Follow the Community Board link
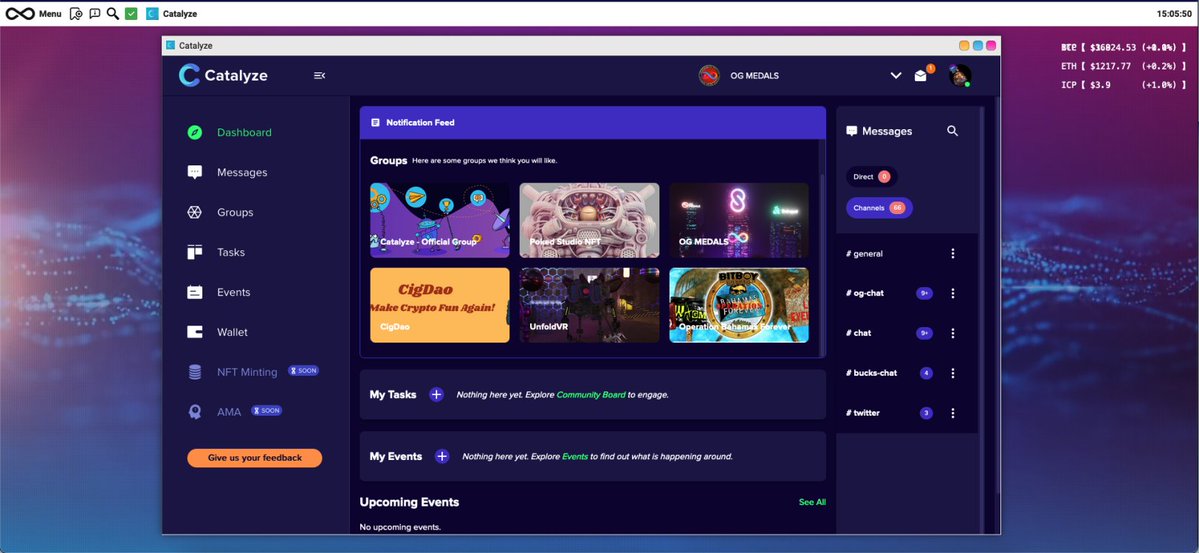The width and height of the screenshot is (1199, 553). 591,395
